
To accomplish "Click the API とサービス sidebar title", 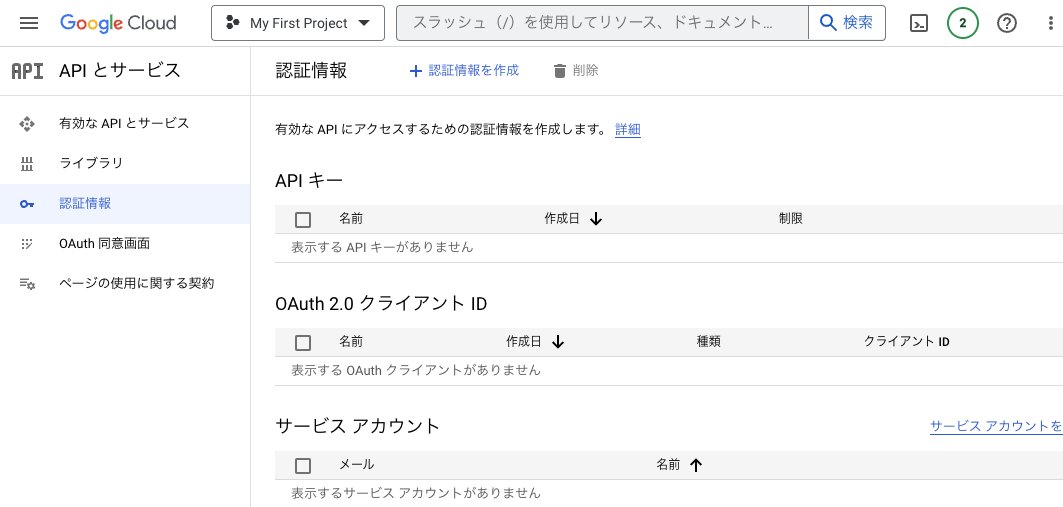I will point(120,70).
